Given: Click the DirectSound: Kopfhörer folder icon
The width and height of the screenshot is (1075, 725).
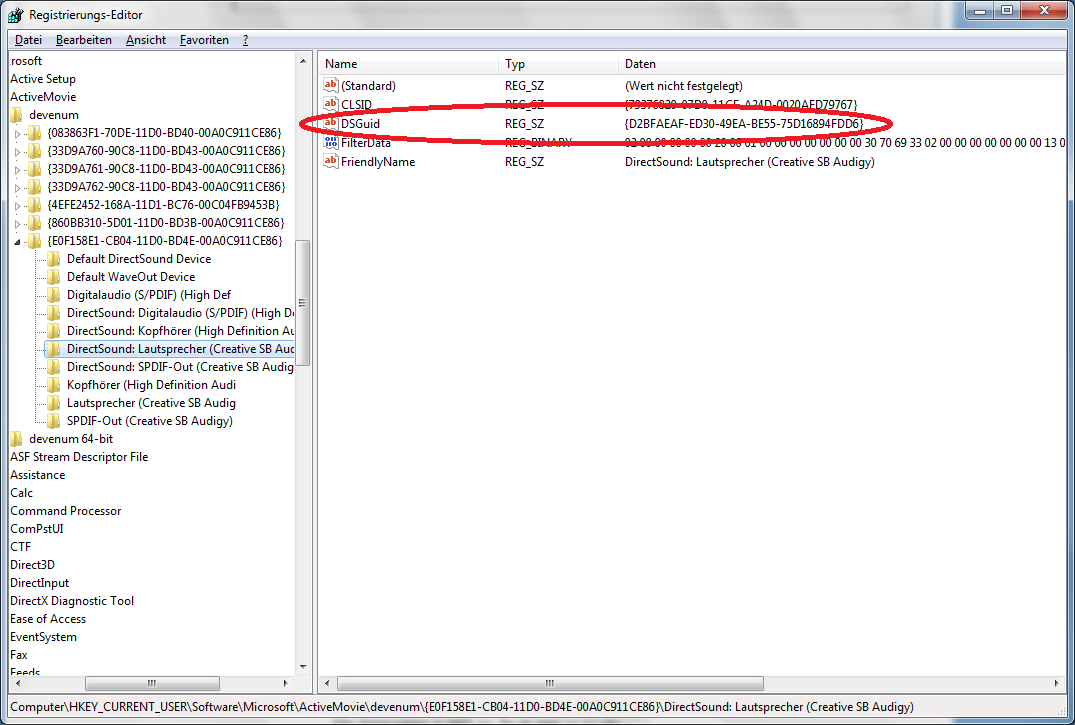Looking at the screenshot, I should [53, 331].
